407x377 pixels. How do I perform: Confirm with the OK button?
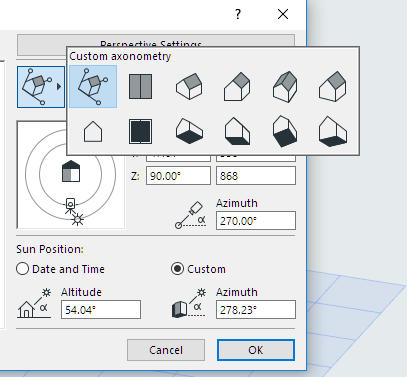point(256,350)
